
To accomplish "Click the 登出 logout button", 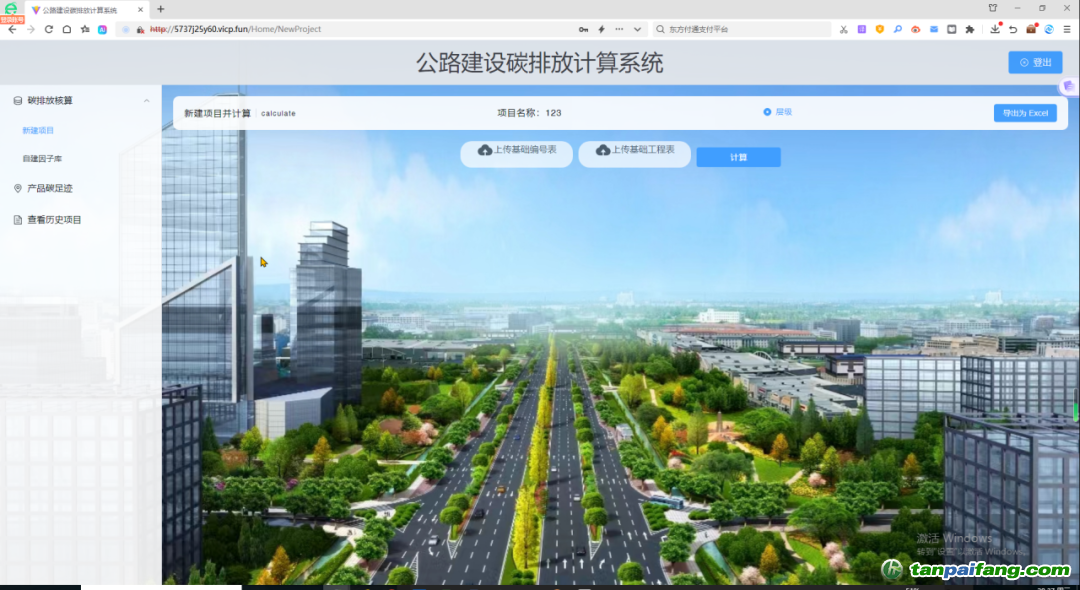I will 1035,62.
